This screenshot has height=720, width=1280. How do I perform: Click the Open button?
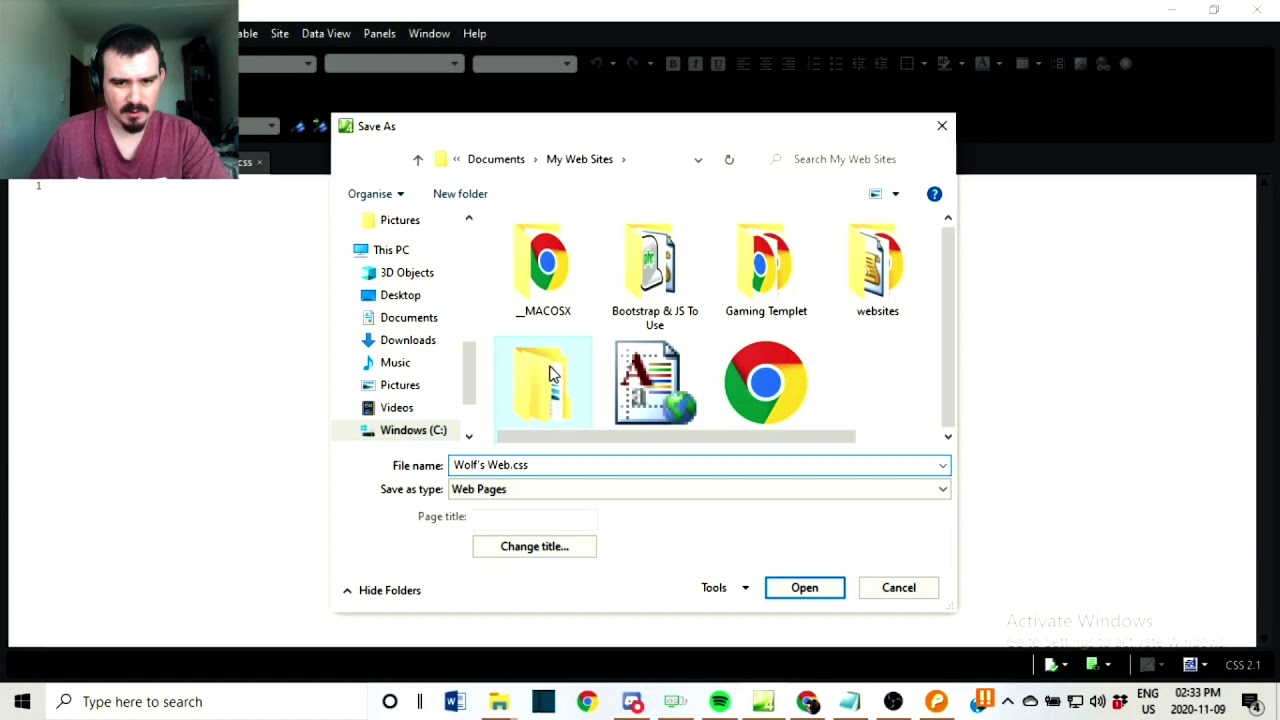[805, 588]
